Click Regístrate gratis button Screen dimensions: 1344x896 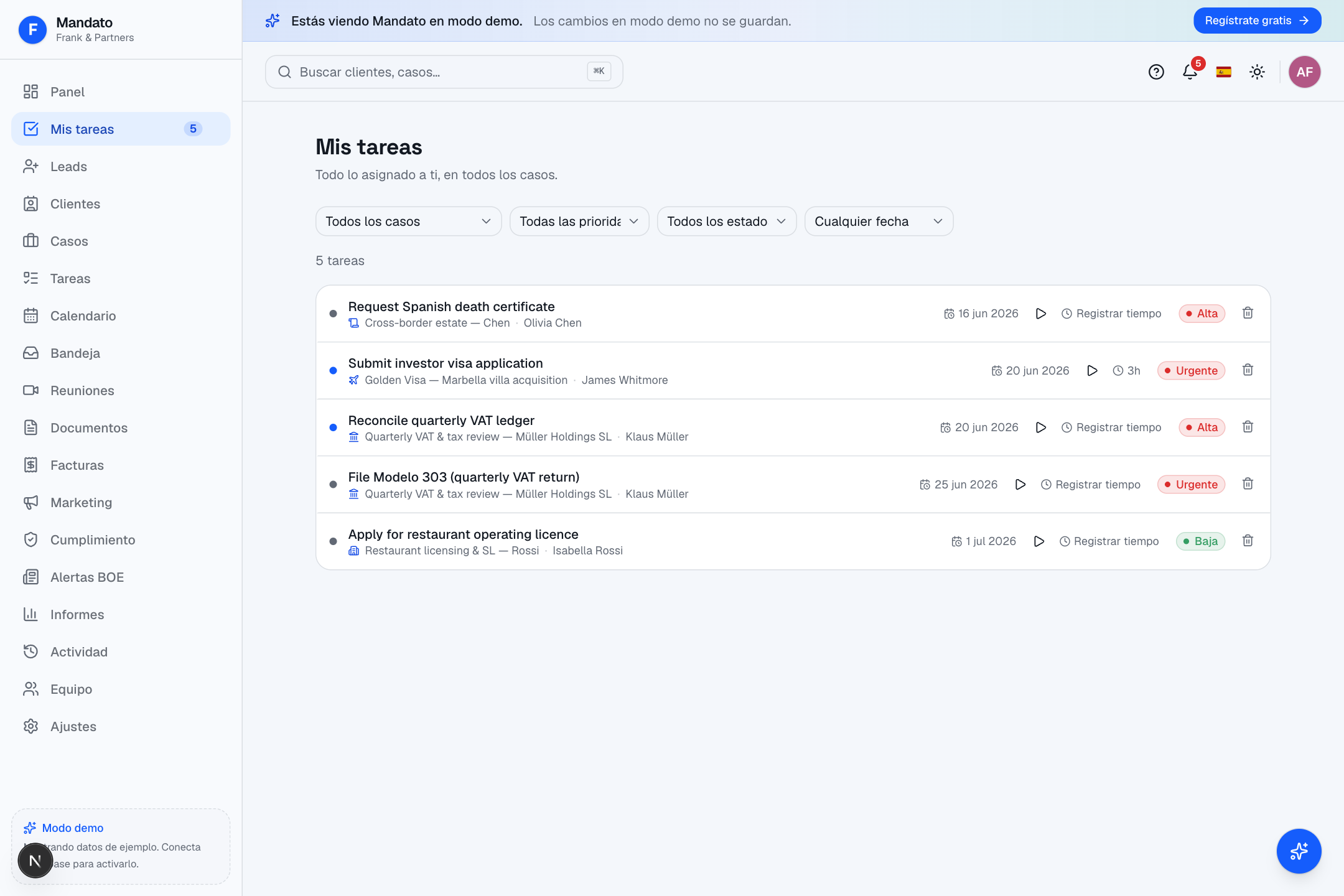1257,21
